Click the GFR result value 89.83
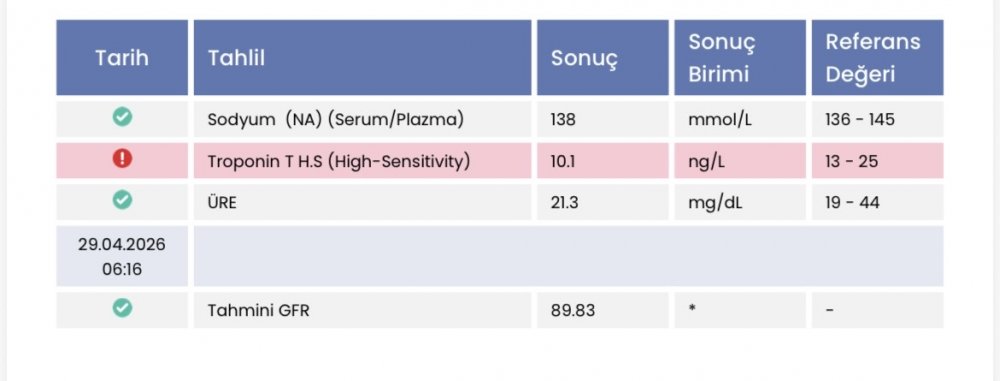 click(x=573, y=310)
